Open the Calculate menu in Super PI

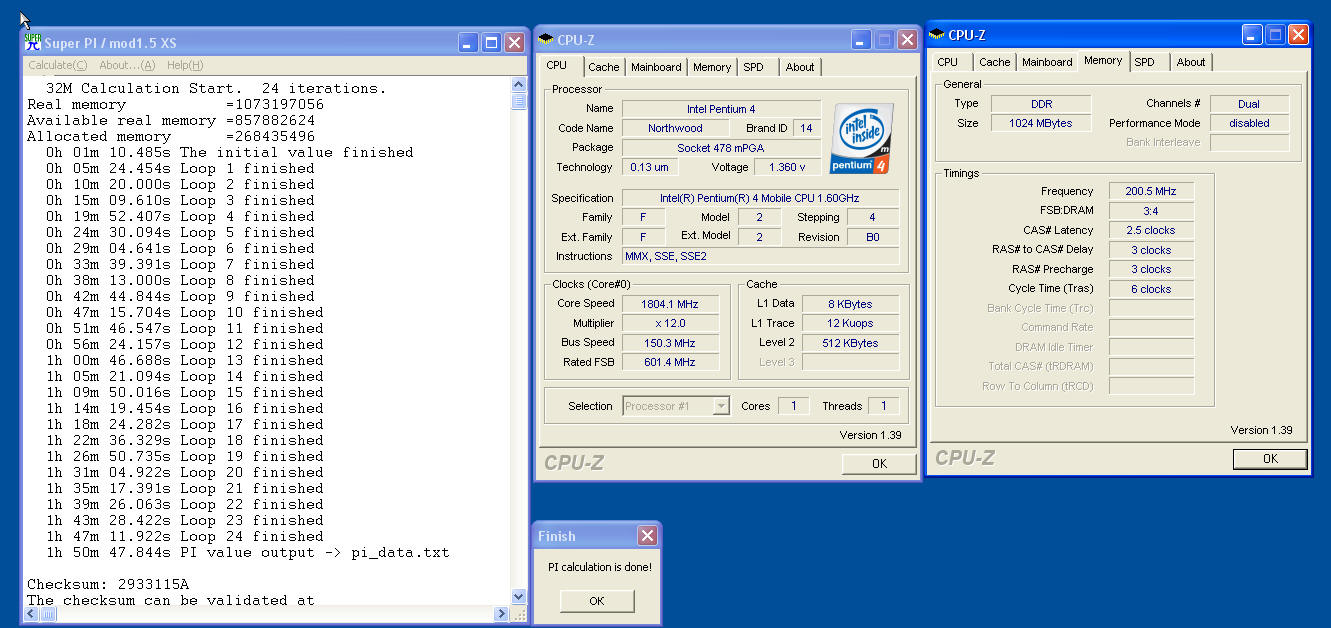[x=58, y=65]
